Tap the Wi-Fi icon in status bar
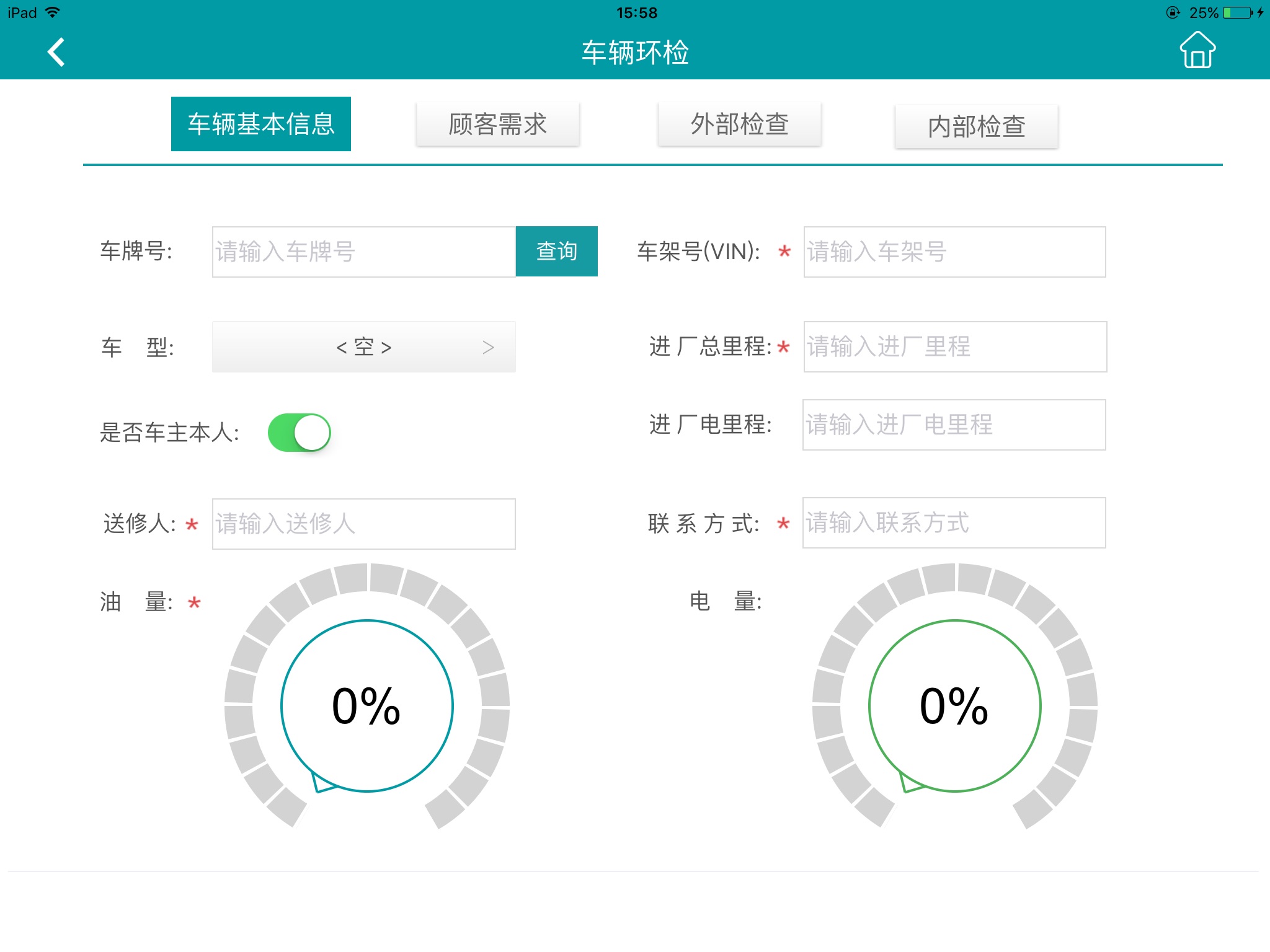Viewport: 1270px width, 952px height. [x=53, y=12]
